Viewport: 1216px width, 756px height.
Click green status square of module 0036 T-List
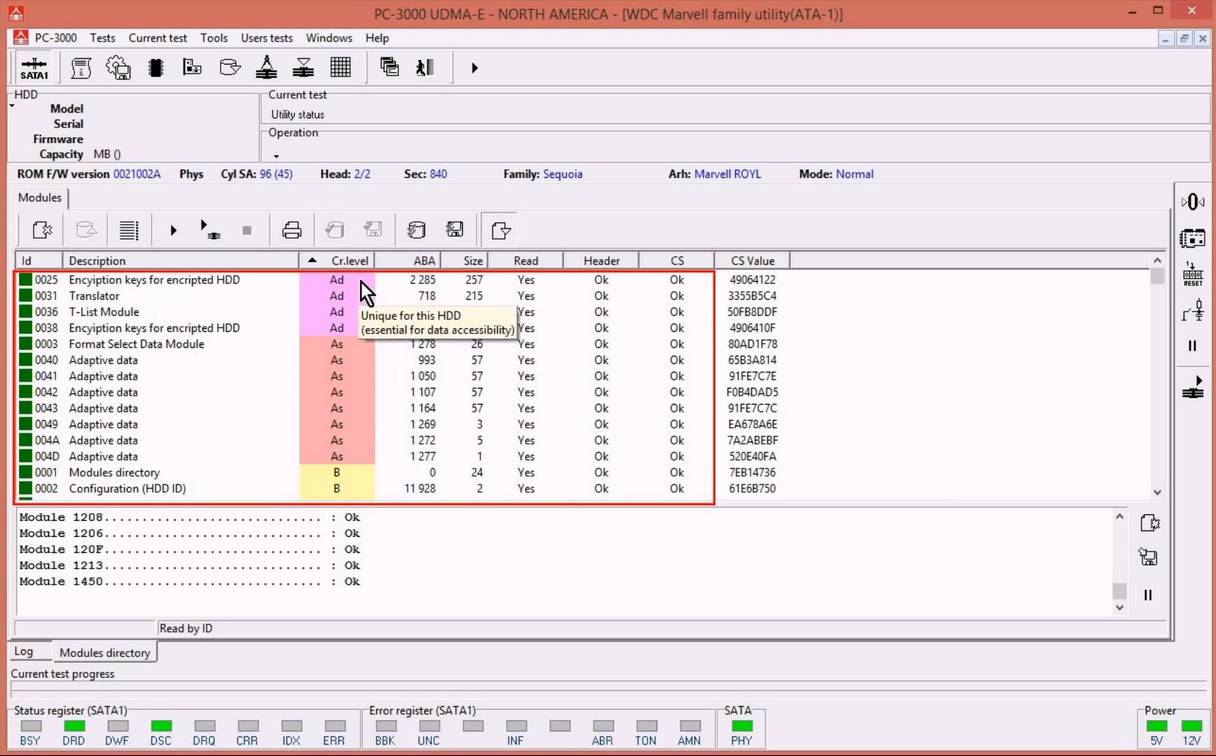(25, 312)
